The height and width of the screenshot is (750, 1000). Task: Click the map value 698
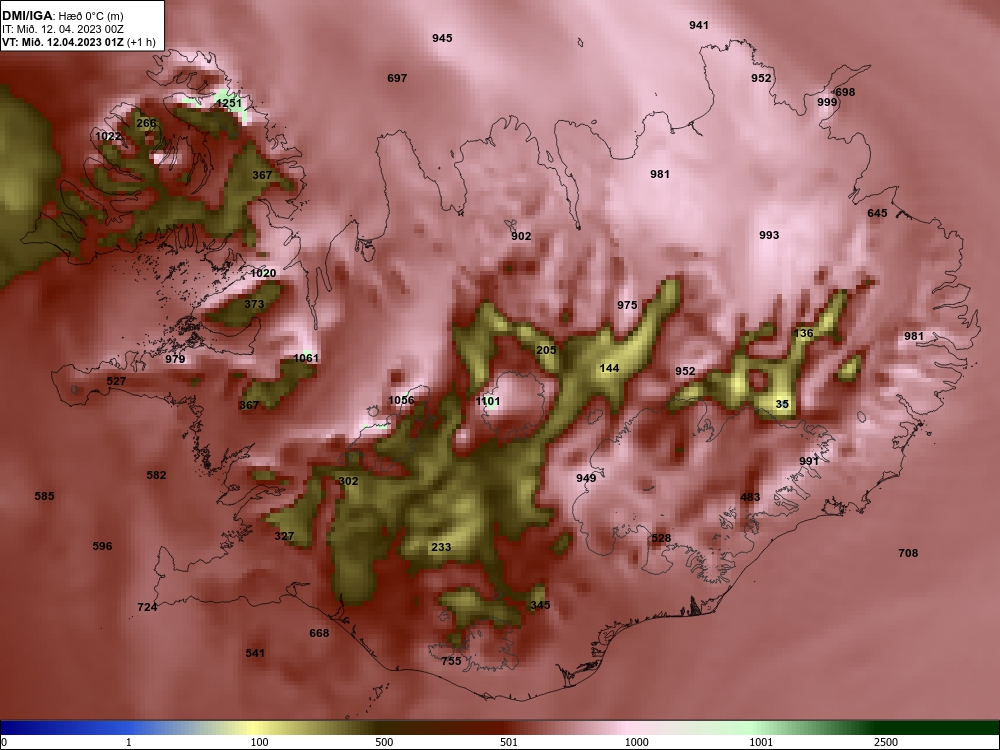point(845,92)
